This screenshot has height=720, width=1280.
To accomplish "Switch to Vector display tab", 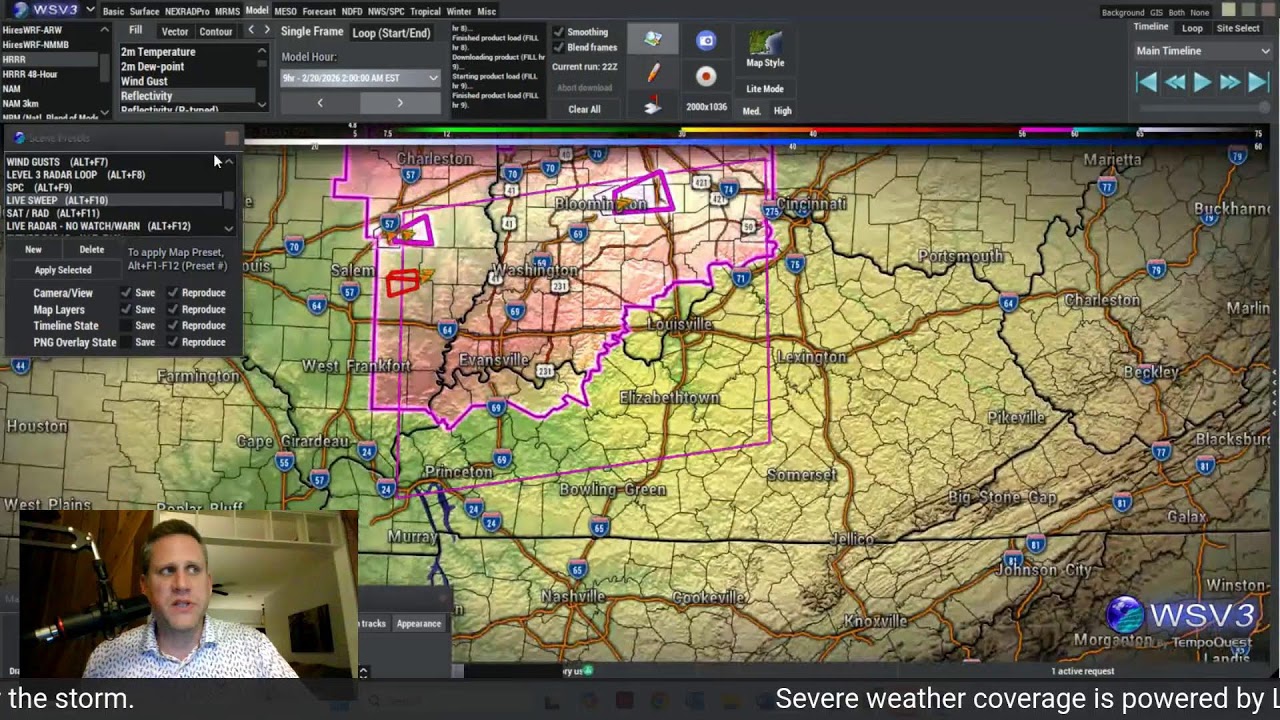I will 175,31.
